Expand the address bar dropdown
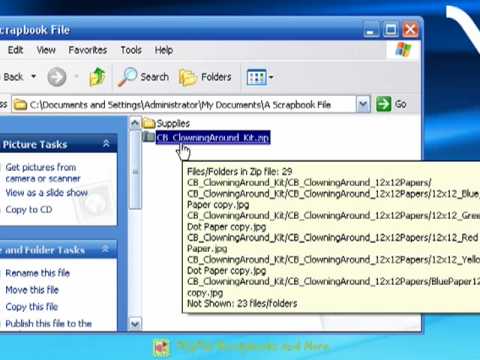480x360 pixels. point(363,105)
